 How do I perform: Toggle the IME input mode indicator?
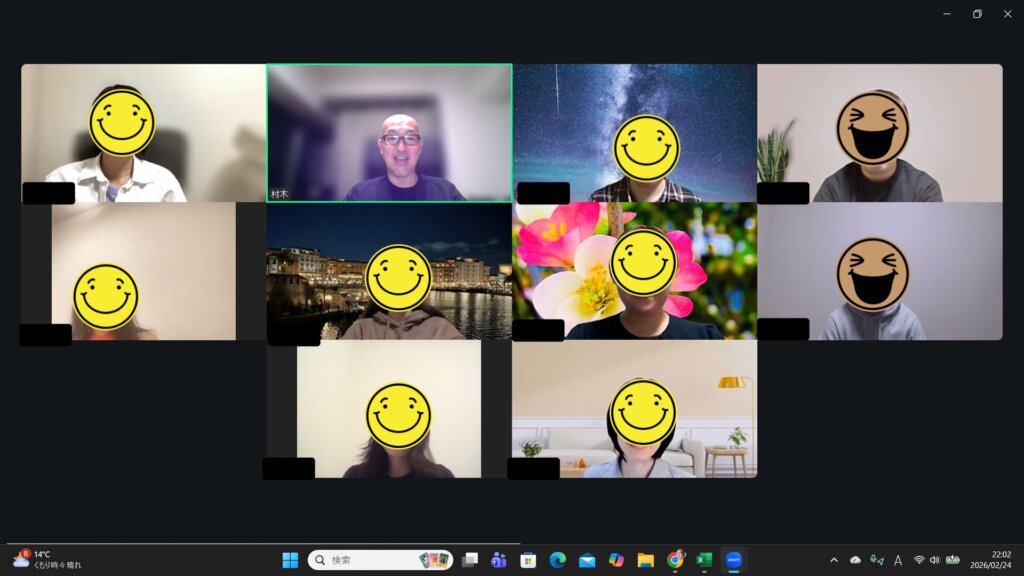click(x=898, y=560)
